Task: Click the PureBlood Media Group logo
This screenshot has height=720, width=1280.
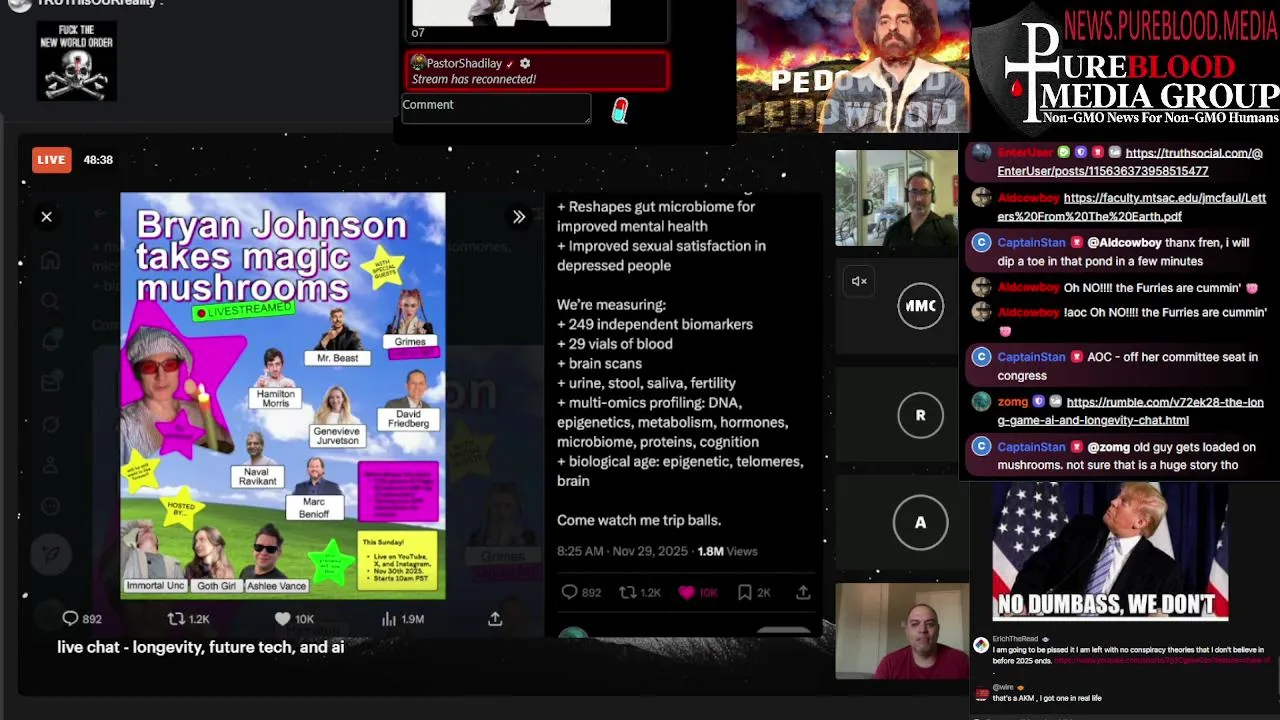Action: coord(1125,75)
